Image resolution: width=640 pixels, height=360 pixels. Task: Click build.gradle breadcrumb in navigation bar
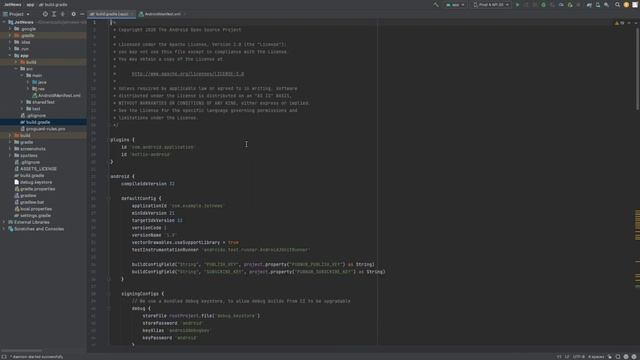pos(53,4)
